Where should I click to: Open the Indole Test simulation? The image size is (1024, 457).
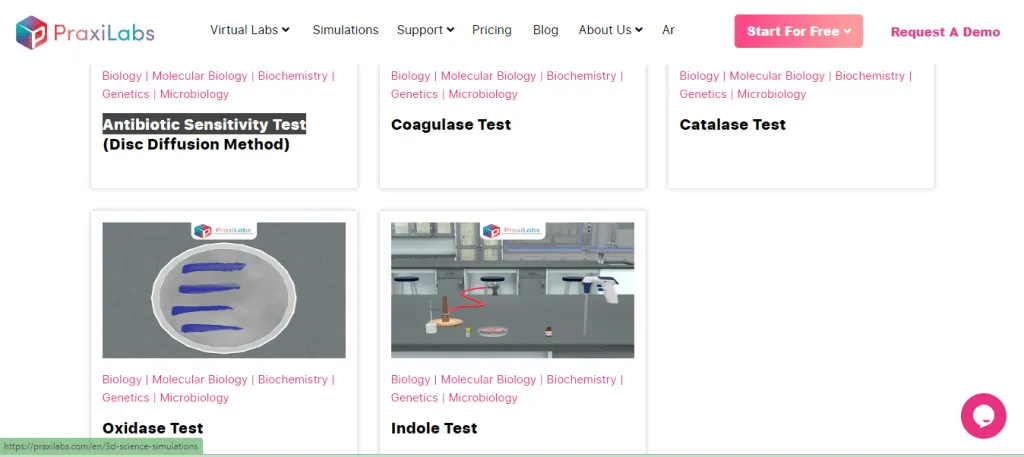pyautogui.click(x=434, y=428)
